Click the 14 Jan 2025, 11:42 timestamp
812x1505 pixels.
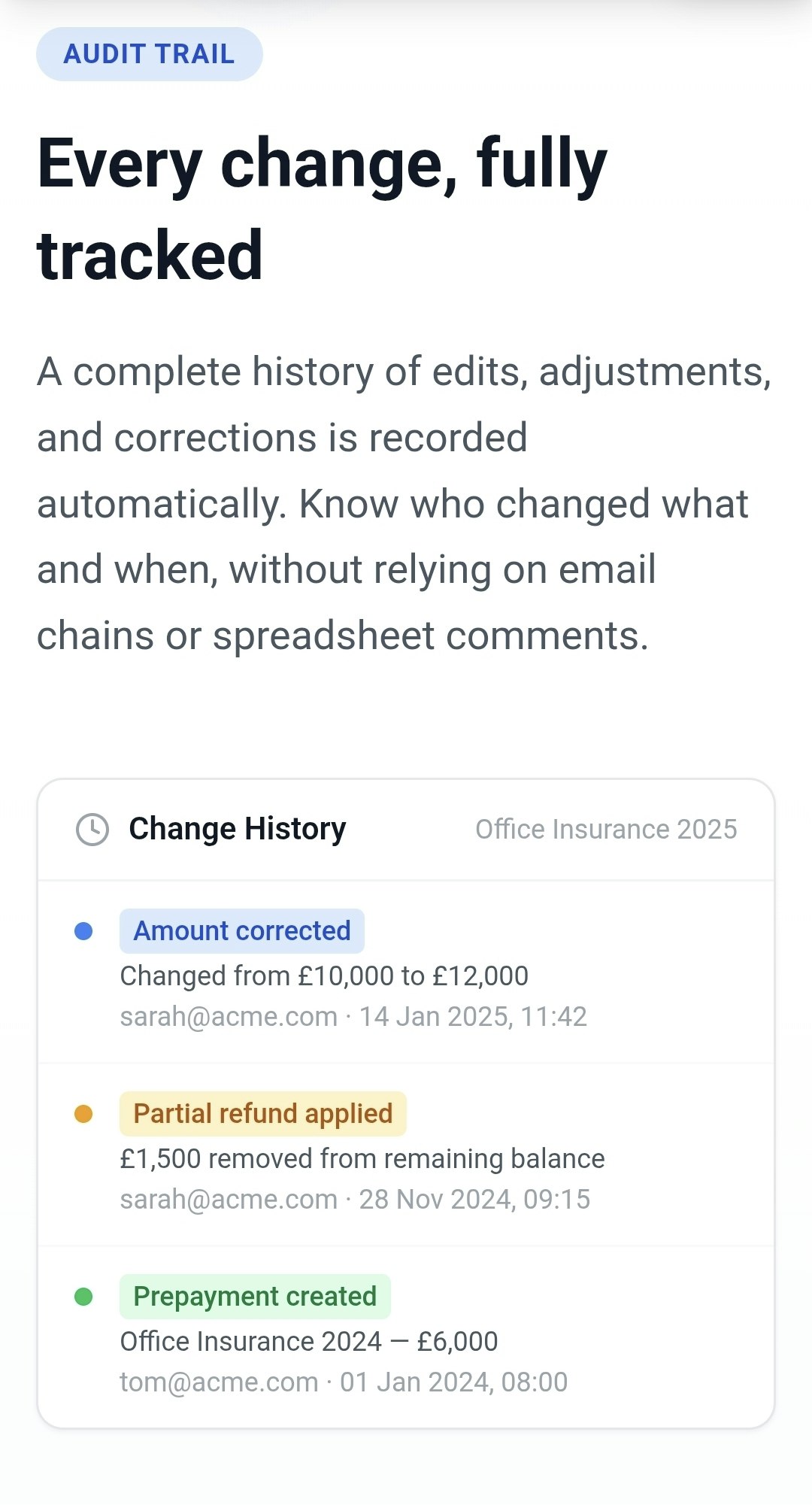(x=472, y=1017)
